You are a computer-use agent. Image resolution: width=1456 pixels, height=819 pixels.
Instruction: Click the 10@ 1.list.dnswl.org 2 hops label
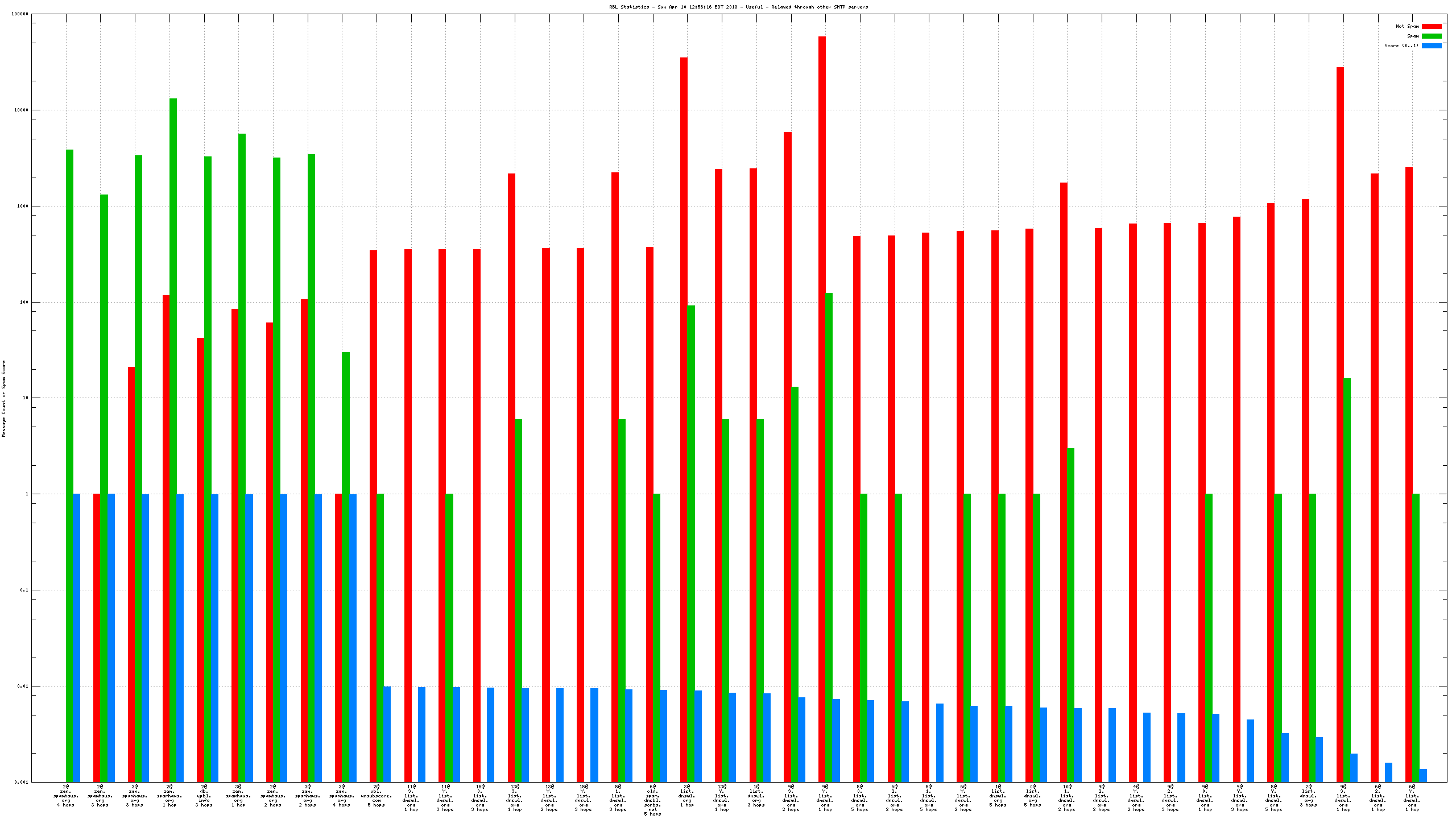pyautogui.click(x=1066, y=798)
